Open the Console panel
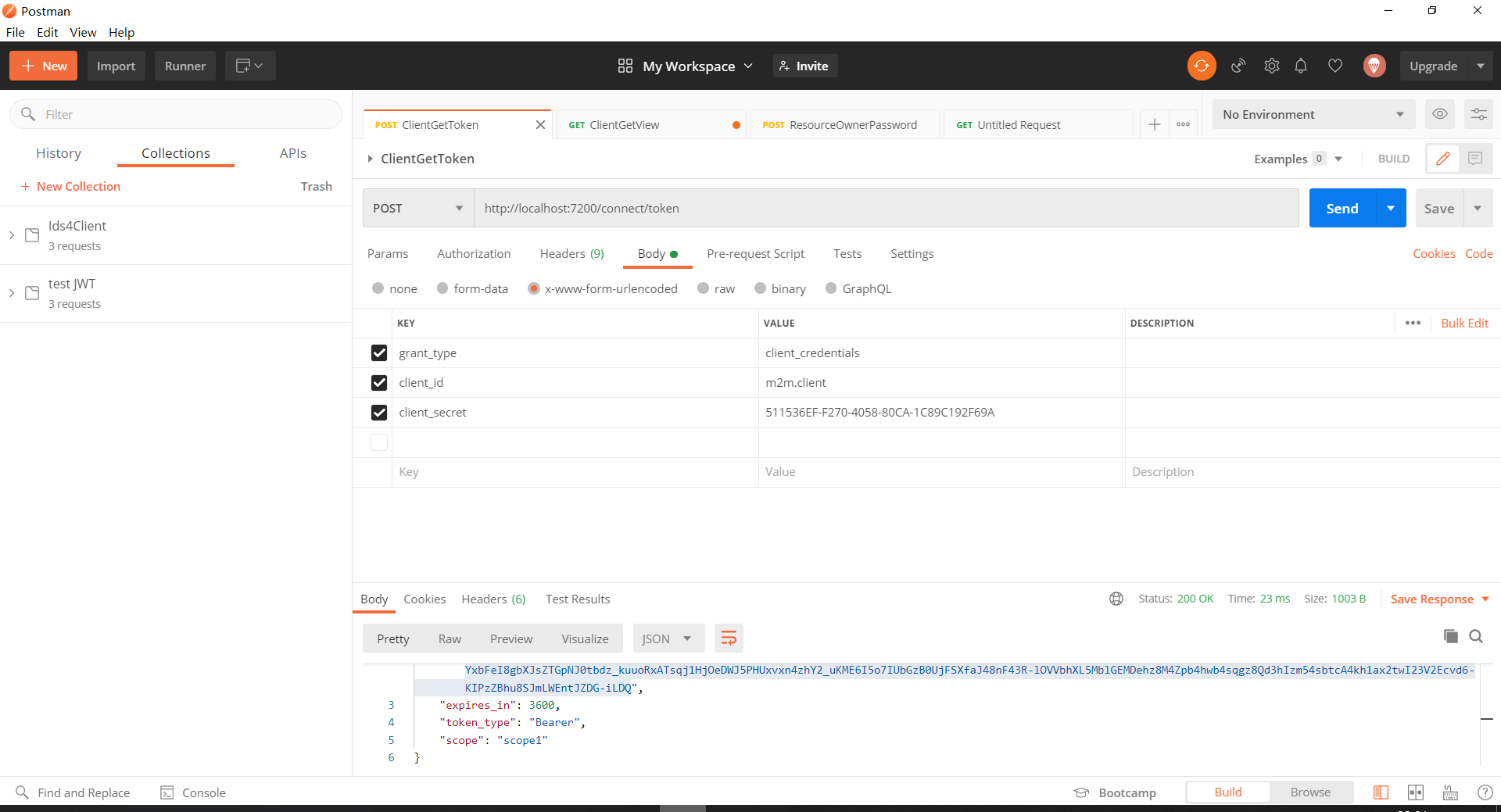The image size is (1501, 812). (x=193, y=792)
